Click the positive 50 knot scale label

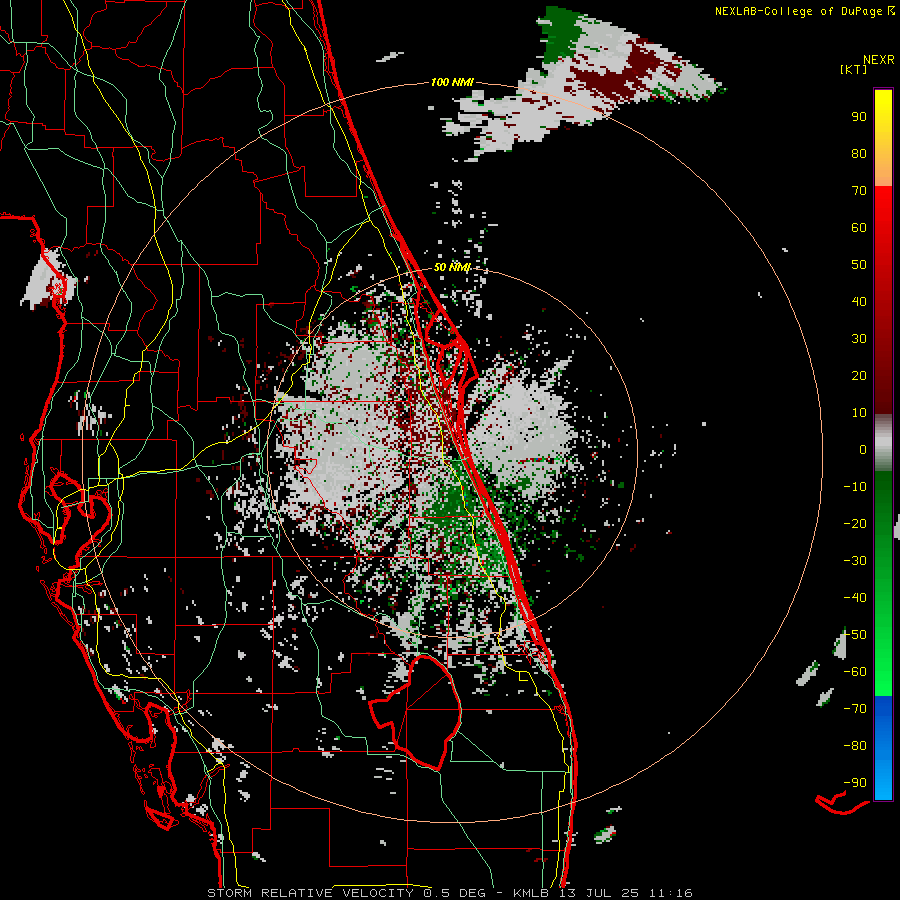(859, 265)
